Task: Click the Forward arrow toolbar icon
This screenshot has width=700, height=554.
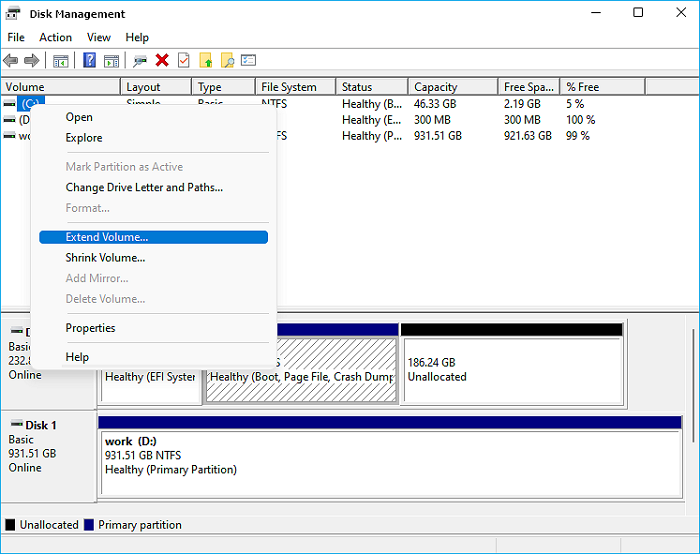Action: tap(32, 61)
